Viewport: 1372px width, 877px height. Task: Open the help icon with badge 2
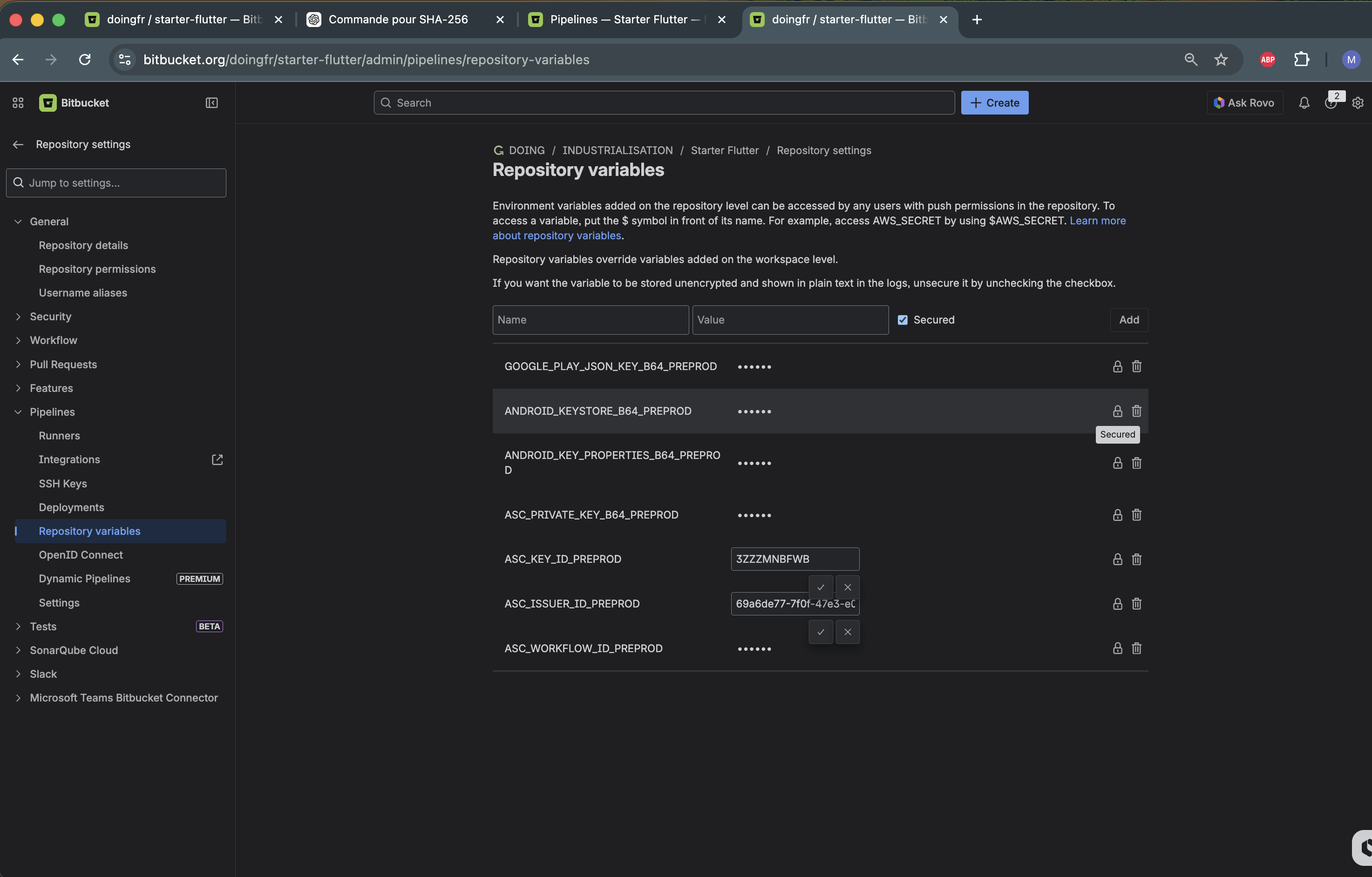pyautogui.click(x=1331, y=102)
